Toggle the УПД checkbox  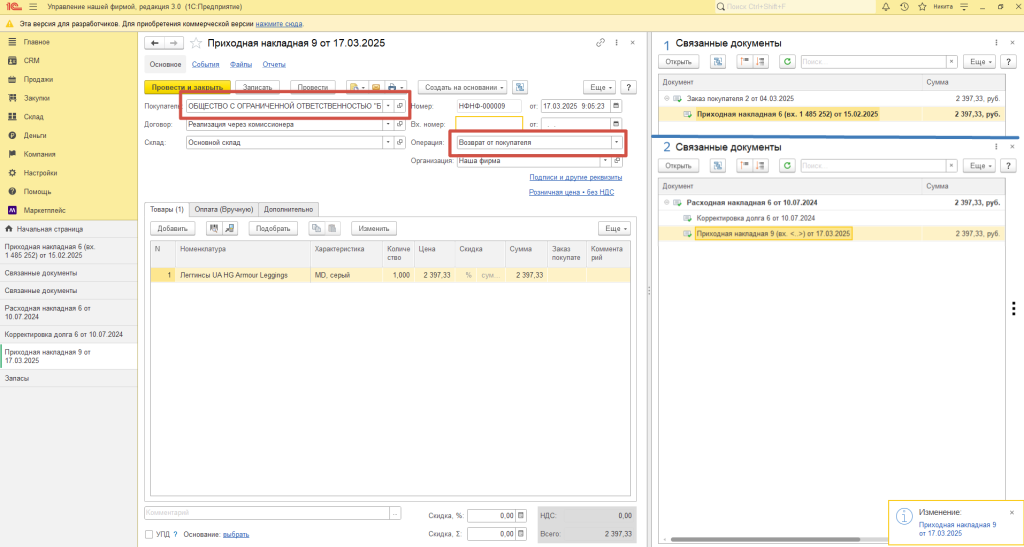[150, 534]
